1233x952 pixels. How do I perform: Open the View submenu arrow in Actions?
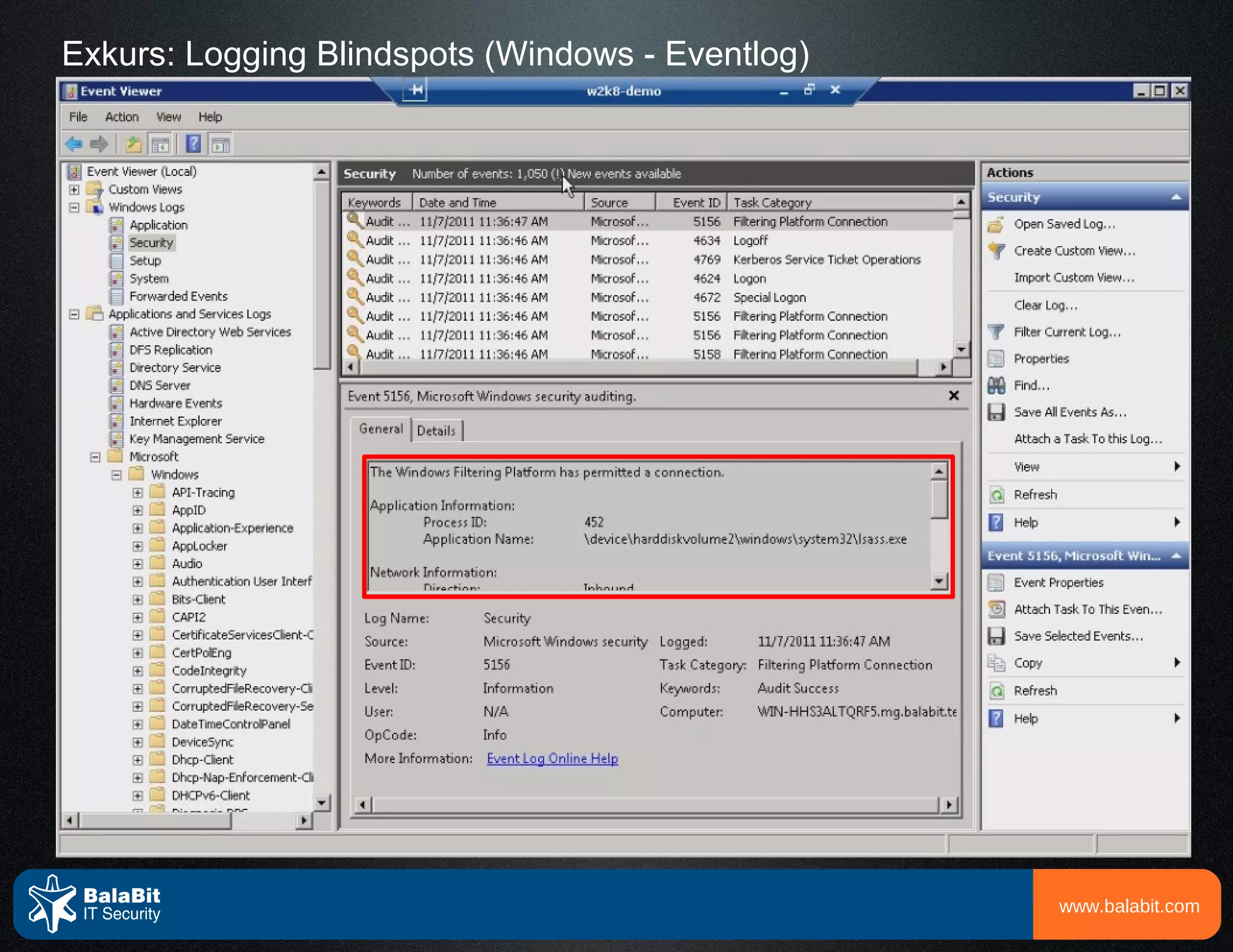click(x=1177, y=466)
